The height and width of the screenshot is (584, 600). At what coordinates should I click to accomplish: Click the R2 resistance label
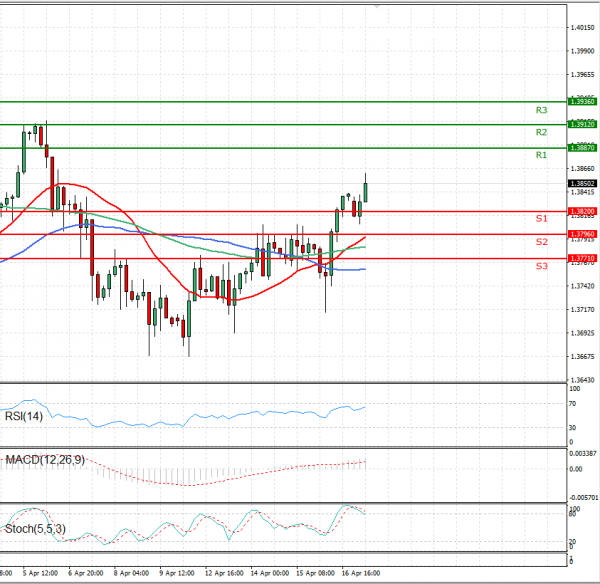pos(541,132)
